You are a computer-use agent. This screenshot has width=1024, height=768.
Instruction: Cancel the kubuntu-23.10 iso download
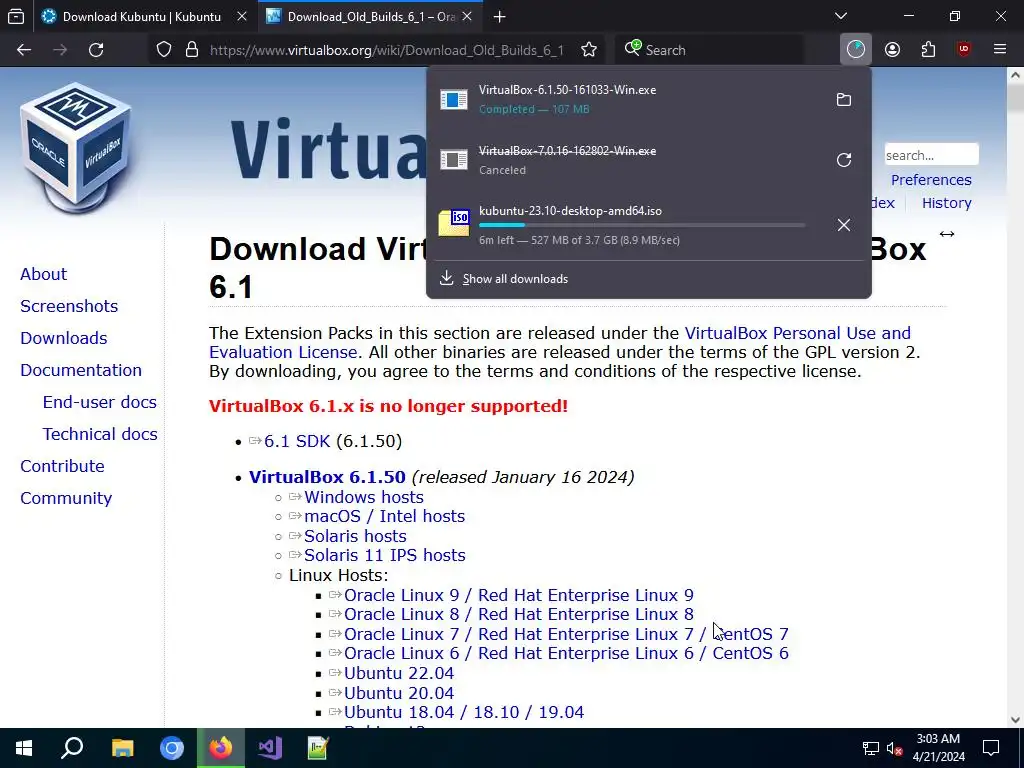click(844, 225)
